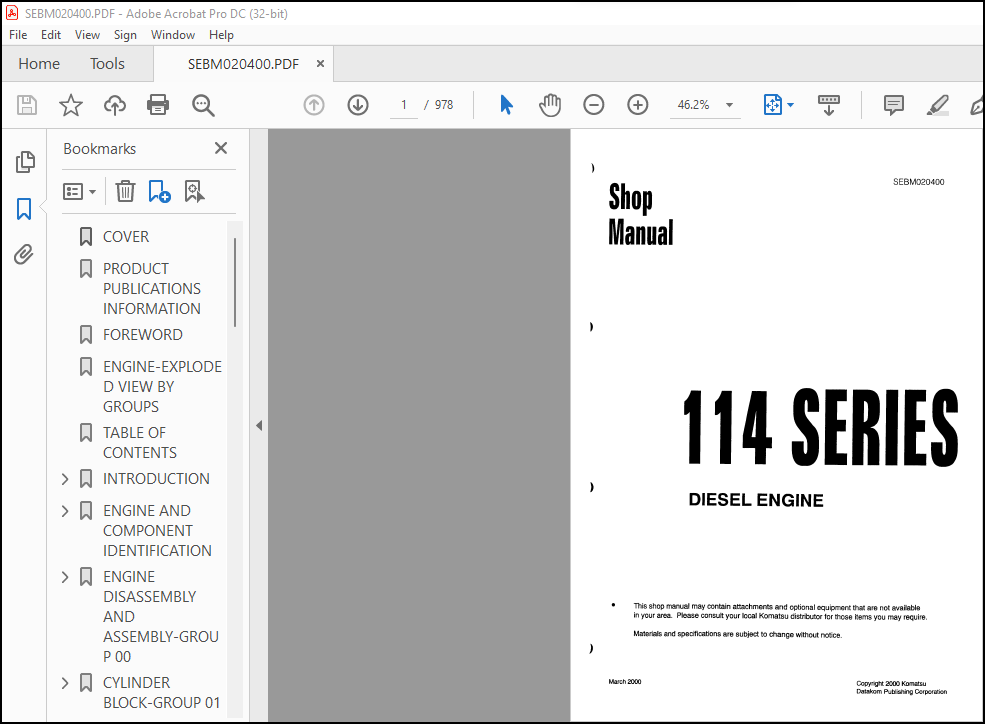The height and width of the screenshot is (724, 985).
Task: Zoom in with plus icon
Action: tap(638, 105)
